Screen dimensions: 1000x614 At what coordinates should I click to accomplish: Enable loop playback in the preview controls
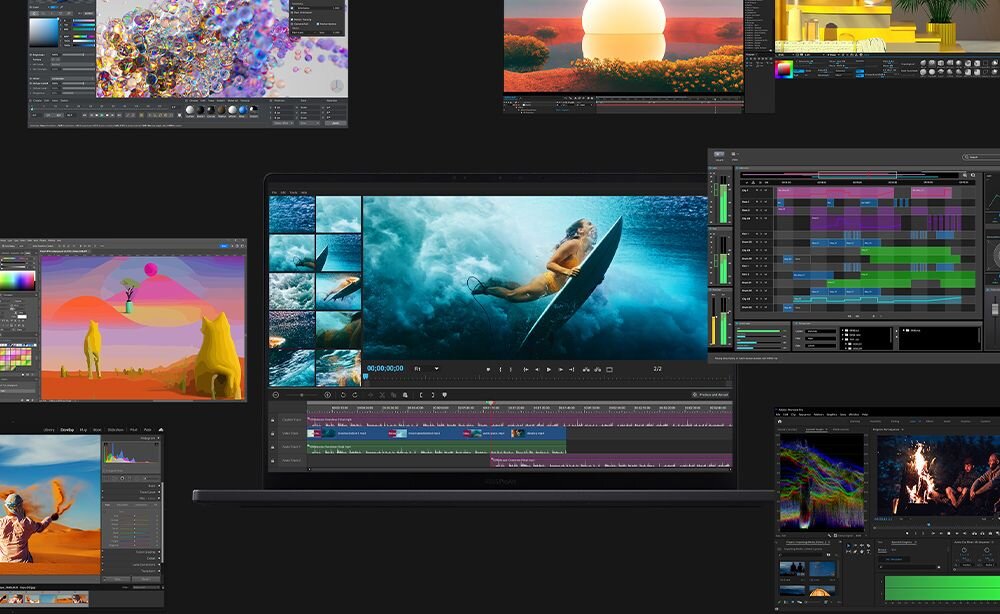(x=584, y=370)
